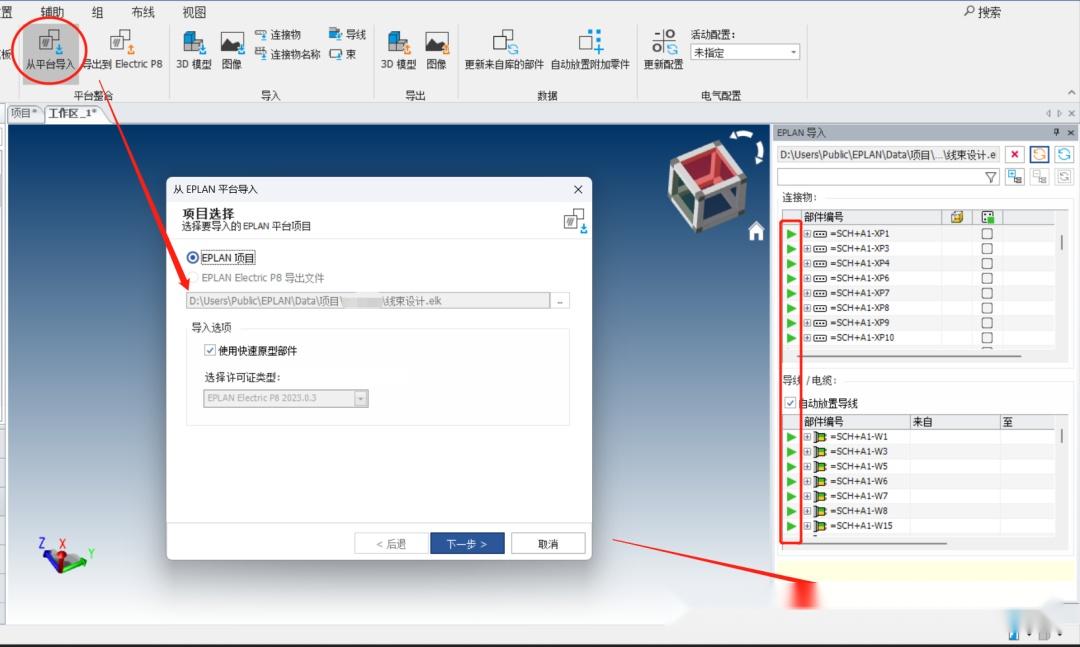Switch to the 项目* document tab
Image resolution: width=1080 pixels, height=647 pixels.
click(24, 113)
